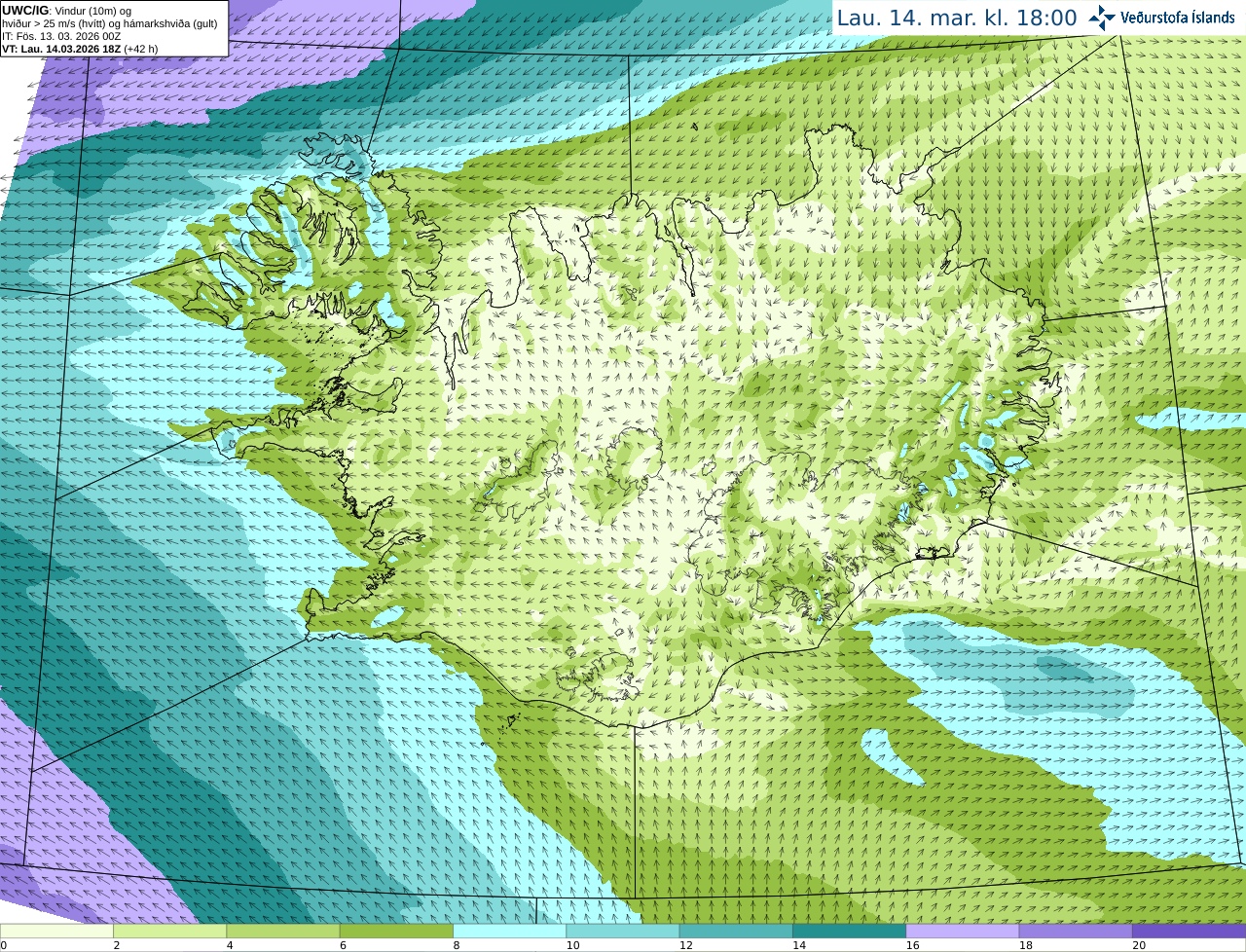Image resolution: width=1246 pixels, height=952 pixels.
Task: Select the 6–8 m/s olive green swatch
Action: coord(396,931)
